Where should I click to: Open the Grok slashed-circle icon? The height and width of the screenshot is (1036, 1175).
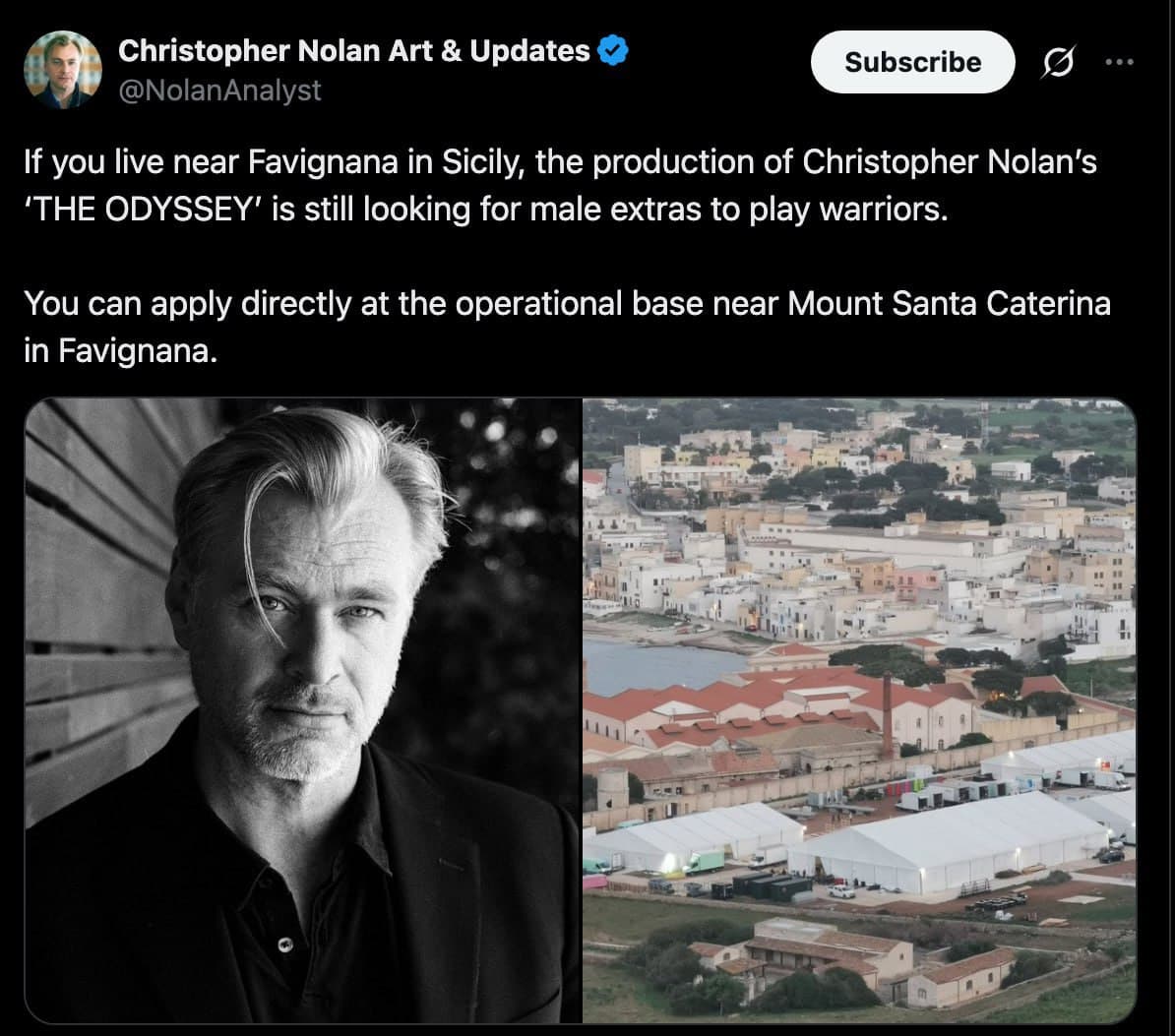coord(1059,62)
